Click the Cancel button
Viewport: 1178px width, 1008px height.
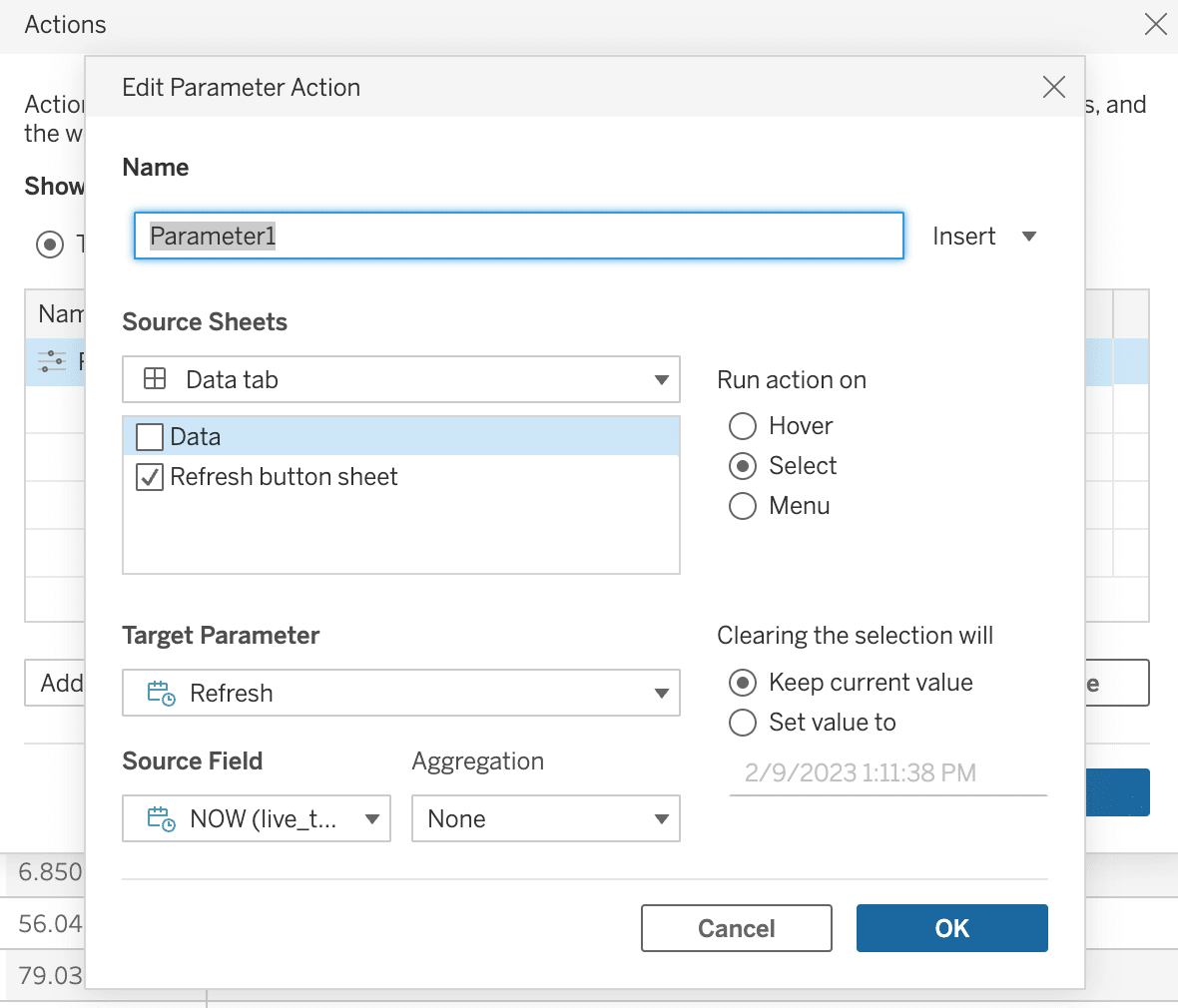tap(736, 928)
